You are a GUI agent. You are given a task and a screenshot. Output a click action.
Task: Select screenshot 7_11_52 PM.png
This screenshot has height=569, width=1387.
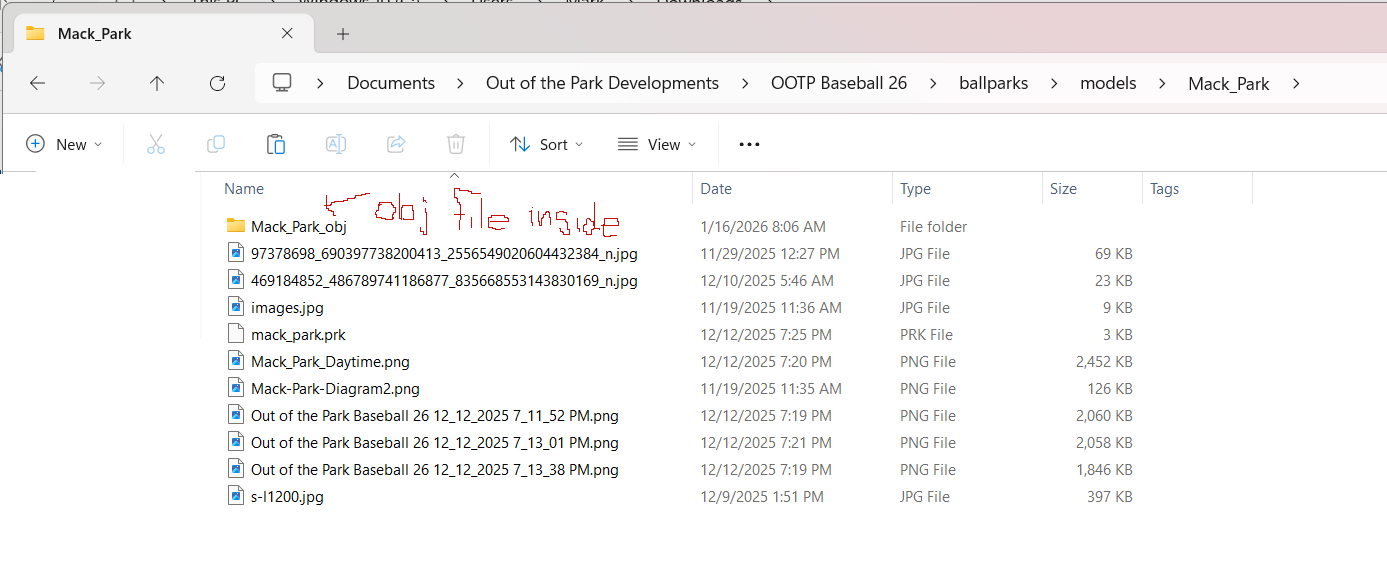[x=435, y=415]
